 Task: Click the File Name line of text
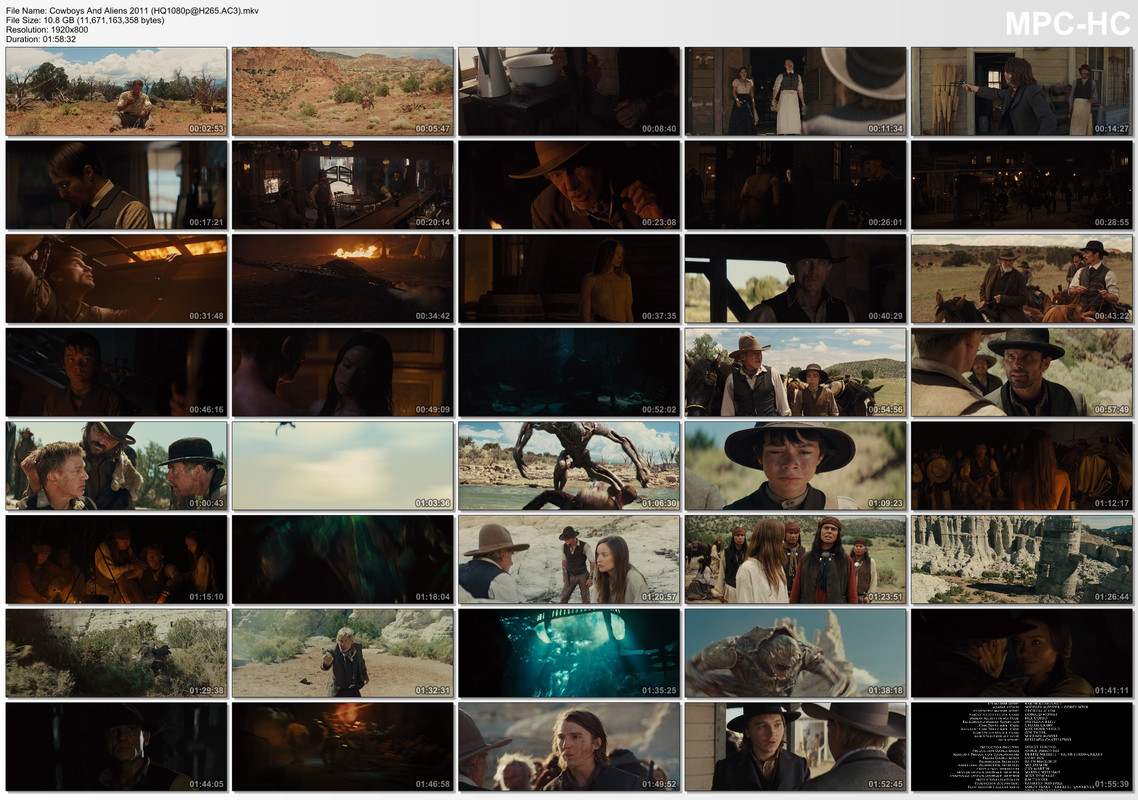132,11
